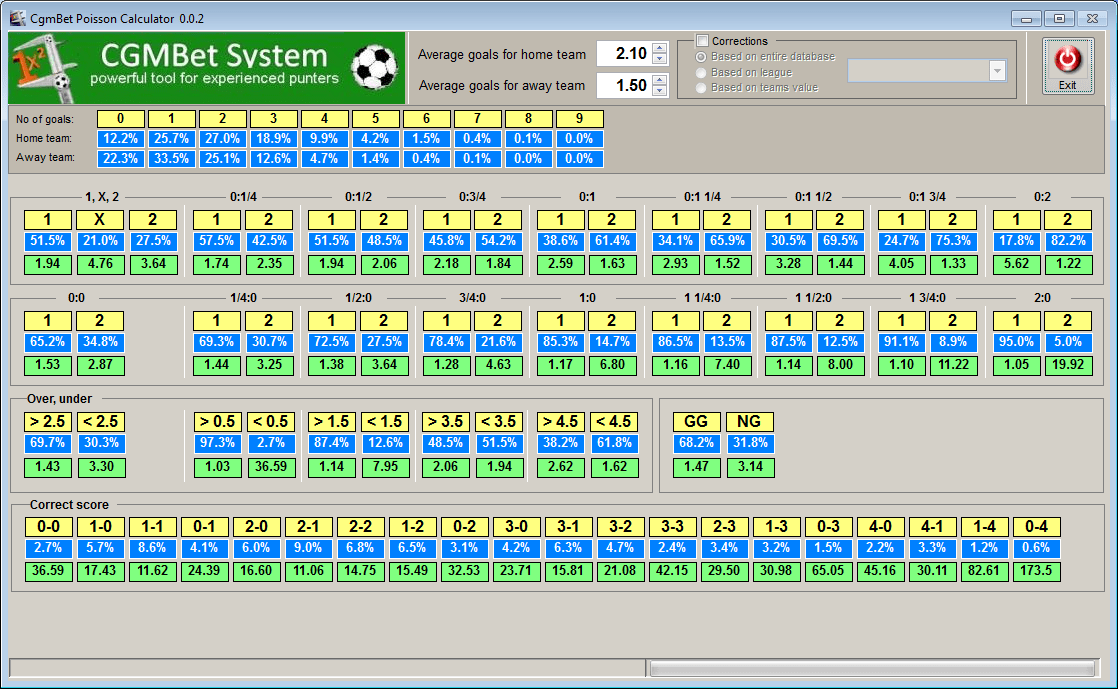Increase average goals for home team
The image size is (1118, 689).
pos(660,49)
